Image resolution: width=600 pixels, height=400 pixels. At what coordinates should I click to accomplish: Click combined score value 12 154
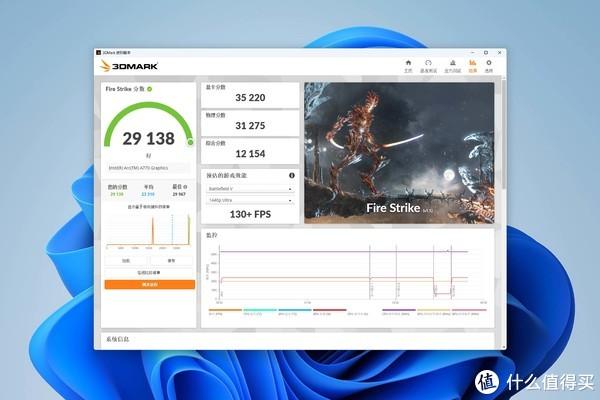250,153
